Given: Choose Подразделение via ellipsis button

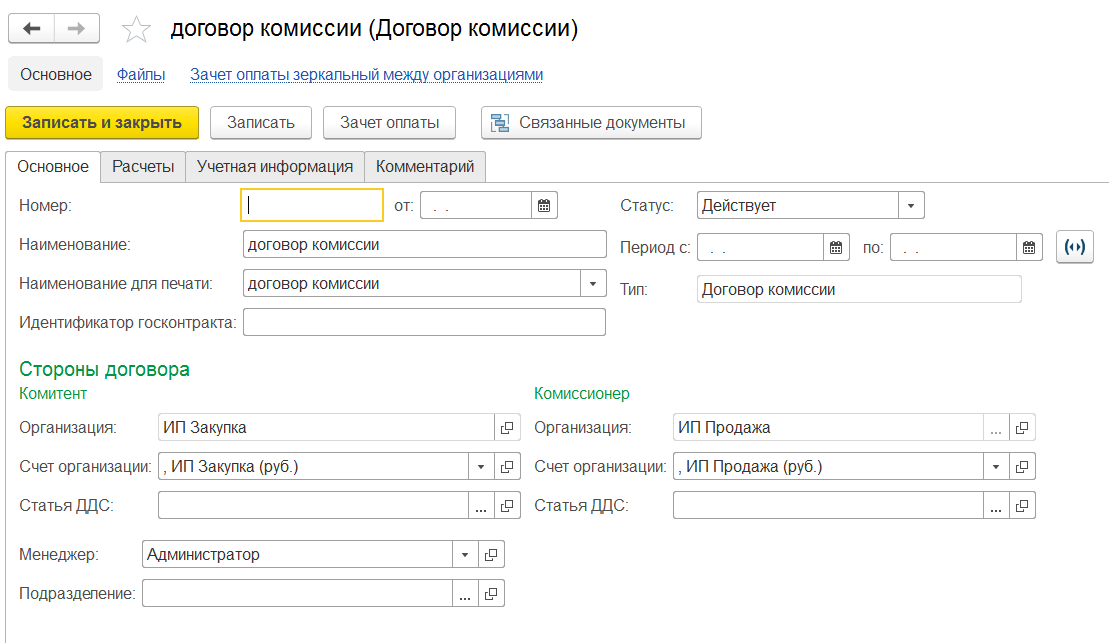Looking at the screenshot, I should [x=465, y=594].
